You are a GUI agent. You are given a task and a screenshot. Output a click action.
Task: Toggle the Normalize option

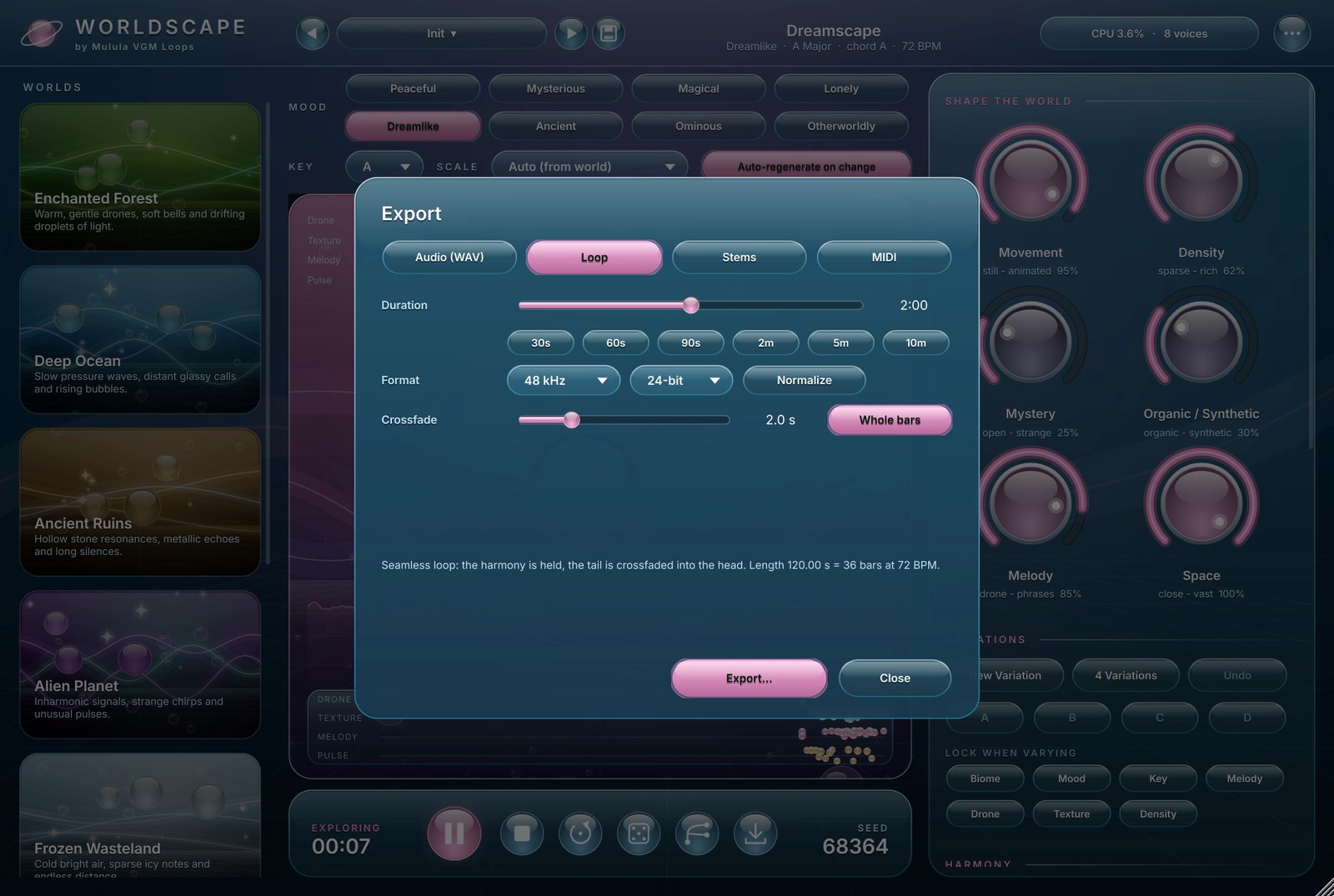coord(804,380)
